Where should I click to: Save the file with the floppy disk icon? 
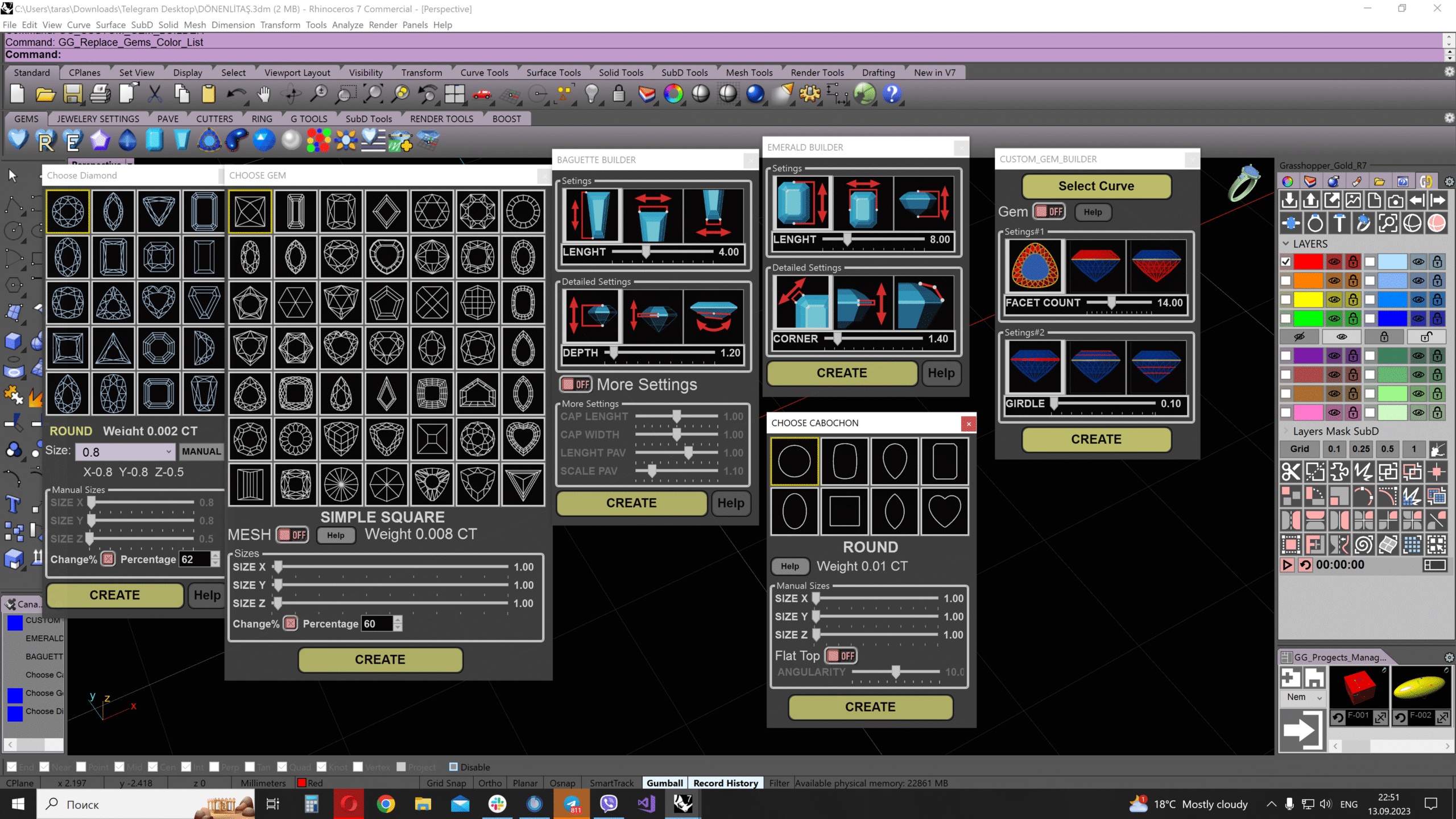point(73,94)
